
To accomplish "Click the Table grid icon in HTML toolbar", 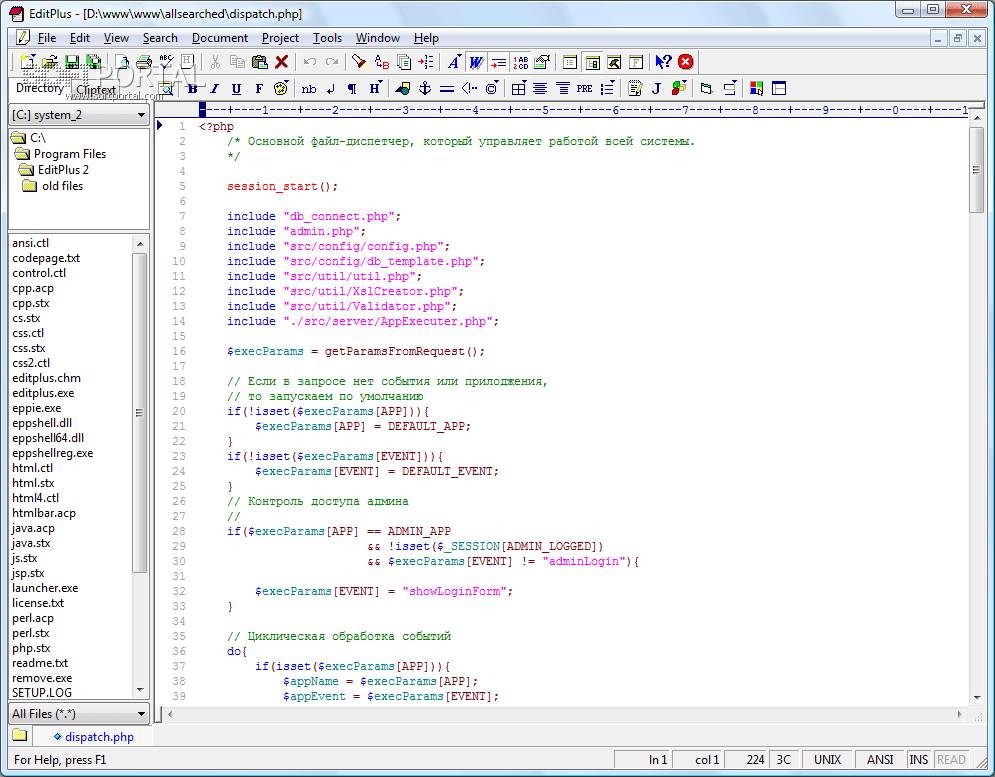I will 518,88.
